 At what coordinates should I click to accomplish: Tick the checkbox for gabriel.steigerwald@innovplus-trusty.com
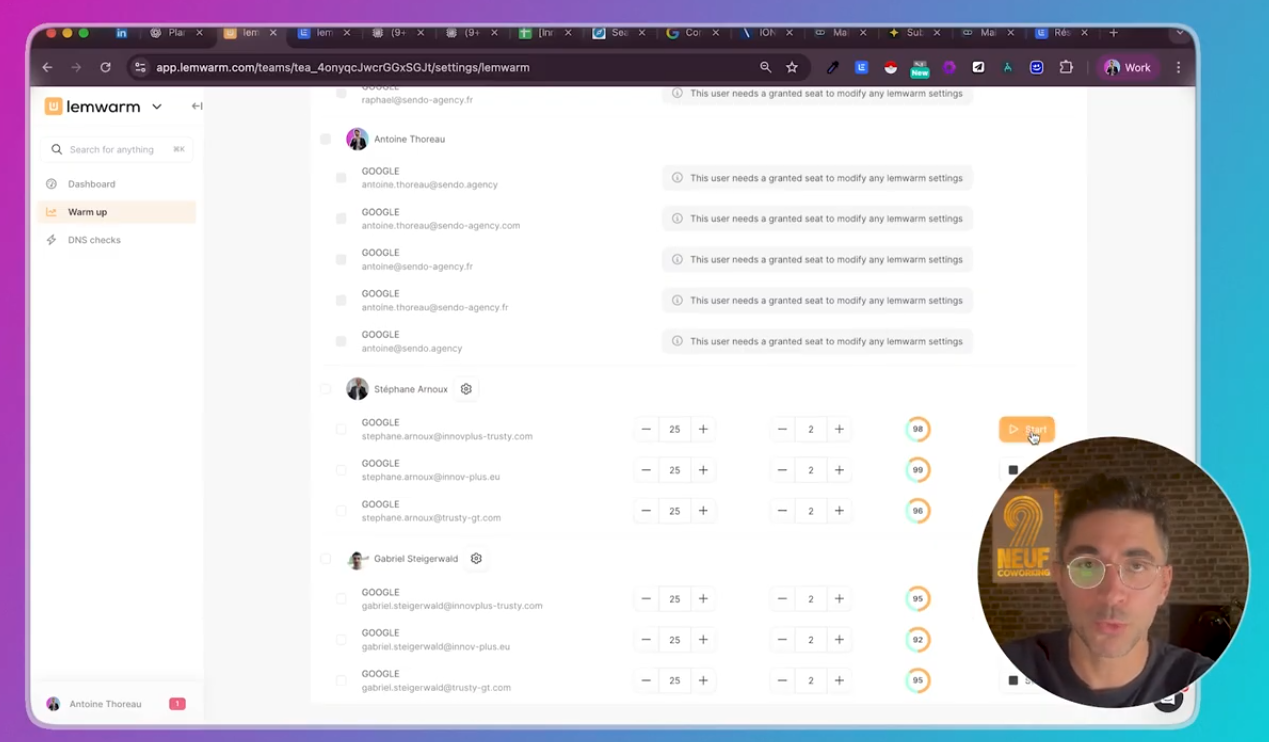click(x=341, y=599)
